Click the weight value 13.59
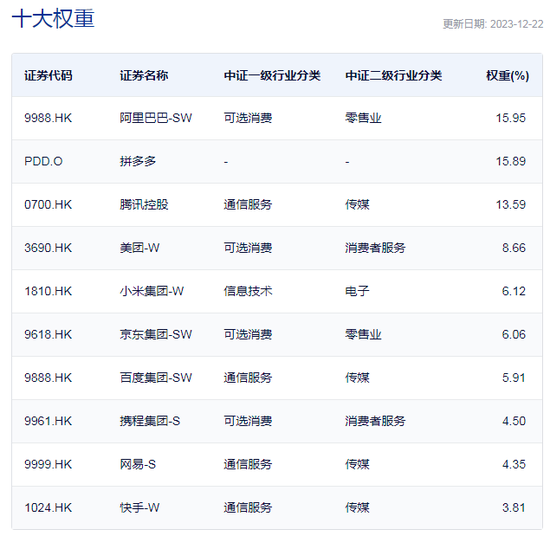The width and height of the screenshot is (550, 536). coord(511,205)
